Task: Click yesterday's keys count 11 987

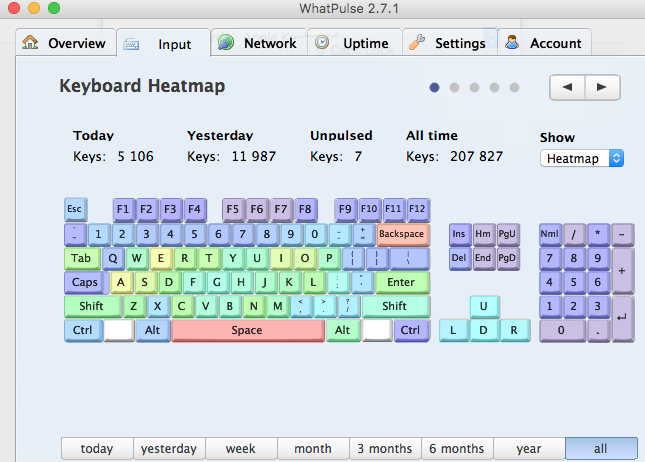Action: (x=254, y=156)
